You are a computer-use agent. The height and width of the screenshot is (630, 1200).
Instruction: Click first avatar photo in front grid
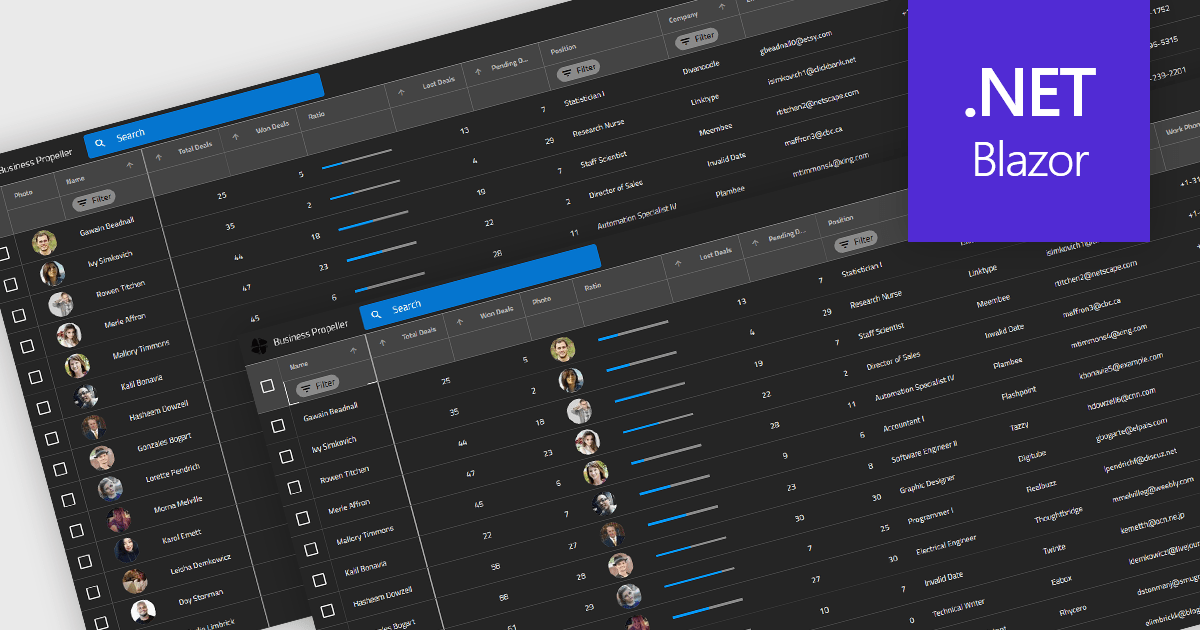pos(562,349)
